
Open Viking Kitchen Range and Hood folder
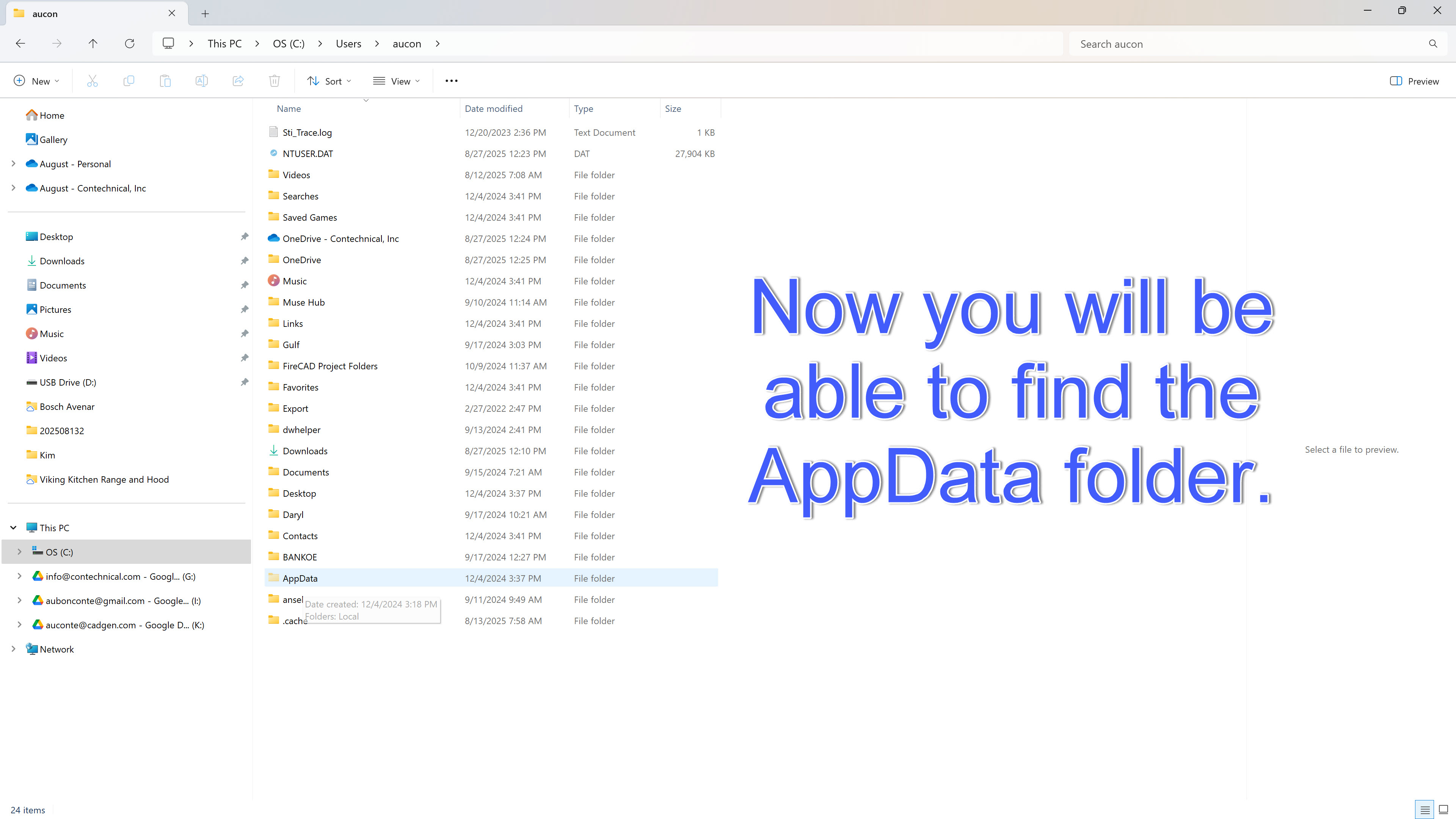pyautogui.click(x=97, y=479)
